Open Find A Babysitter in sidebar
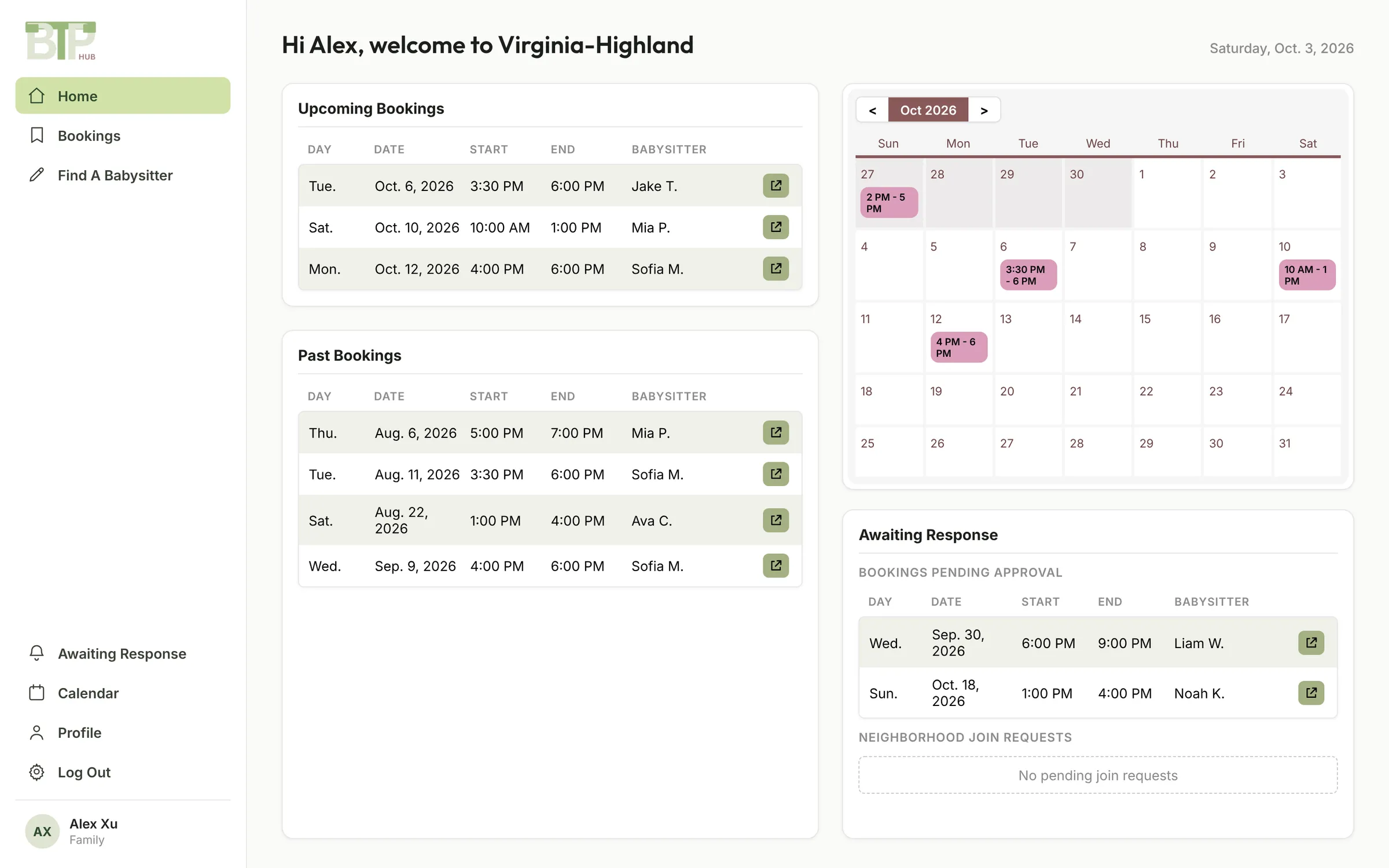Image resolution: width=1389 pixels, height=868 pixels. (x=123, y=175)
